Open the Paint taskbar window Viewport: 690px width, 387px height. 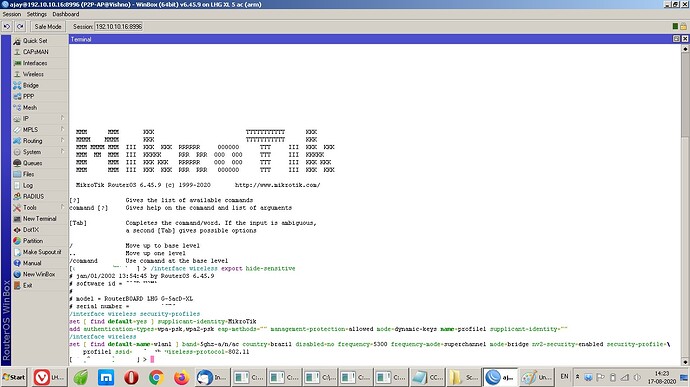537,377
